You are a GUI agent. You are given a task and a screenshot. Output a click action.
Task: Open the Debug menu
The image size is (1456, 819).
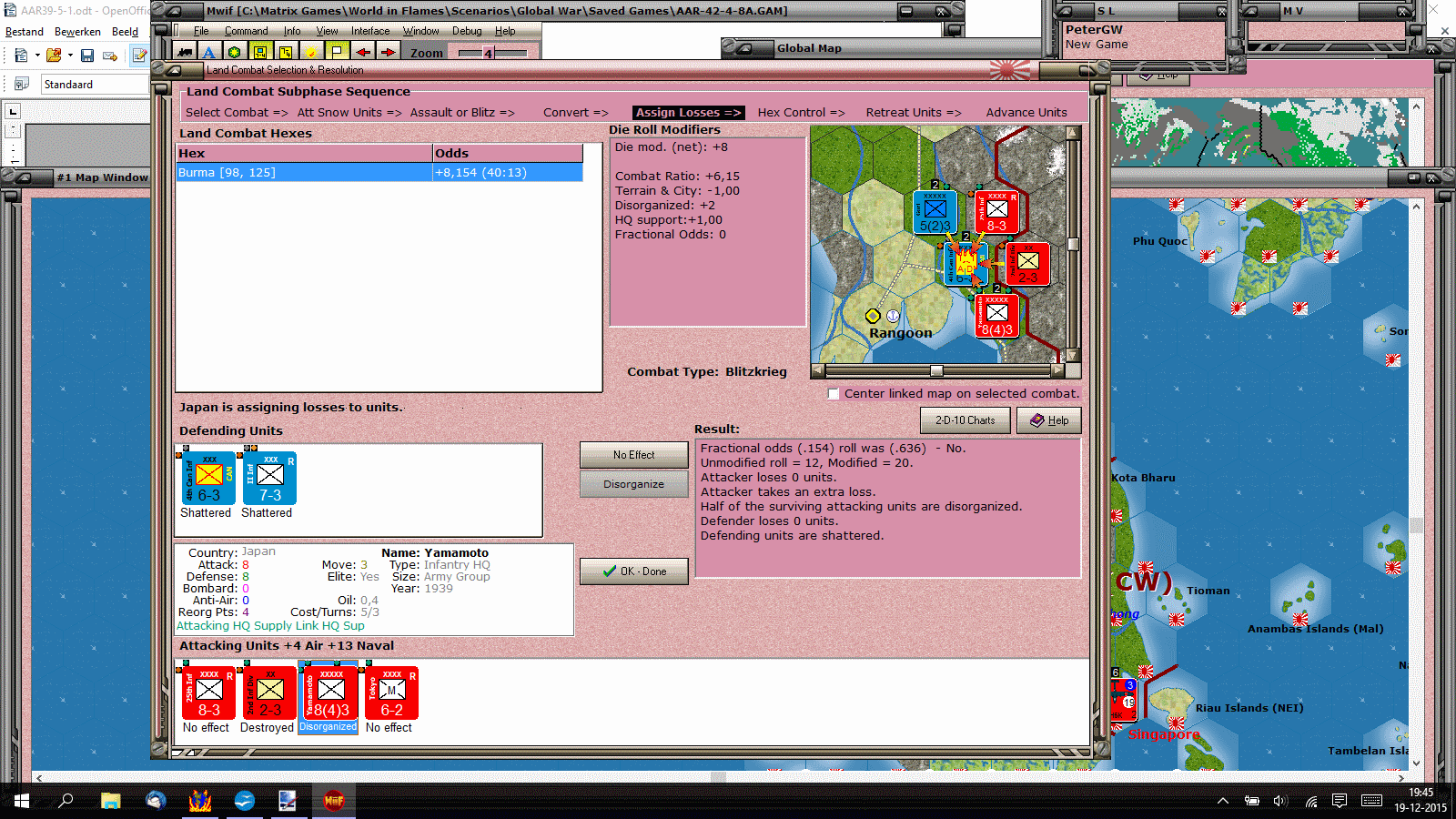467,31
